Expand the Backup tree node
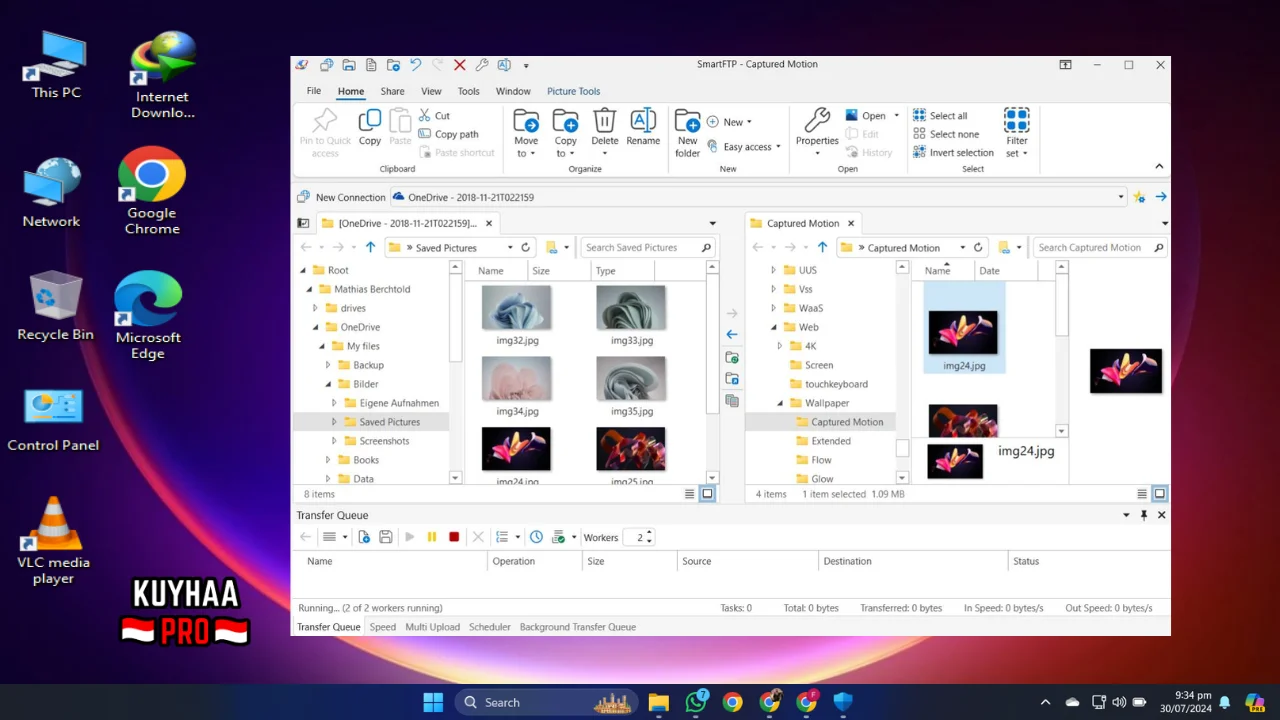 coord(328,365)
